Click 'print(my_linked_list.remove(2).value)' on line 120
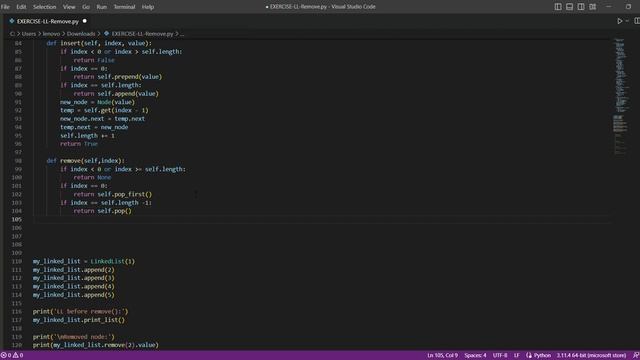 coord(96,345)
